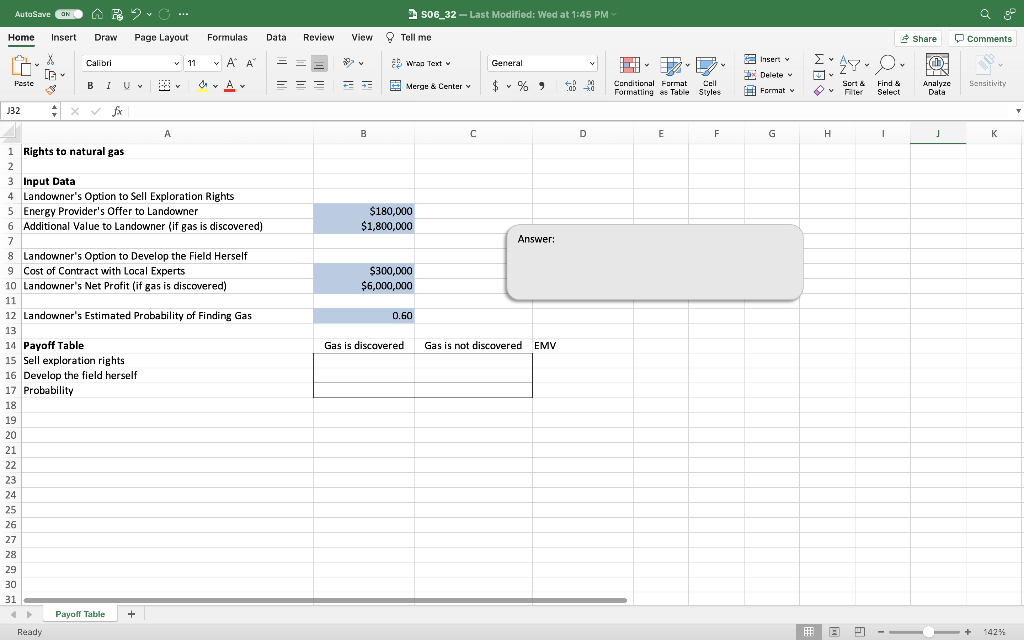Open Sort & Filter
Screen dimensions: 1024x640
(854, 75)
